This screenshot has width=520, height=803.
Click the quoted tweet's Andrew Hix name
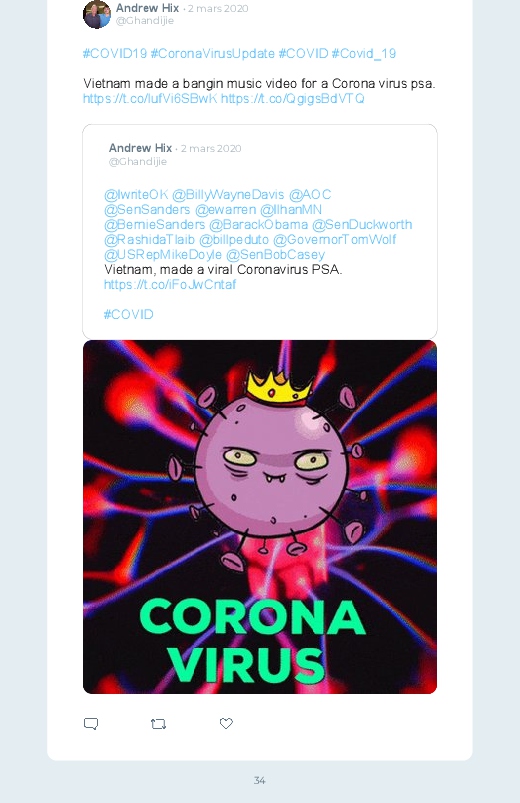[140, 148]
